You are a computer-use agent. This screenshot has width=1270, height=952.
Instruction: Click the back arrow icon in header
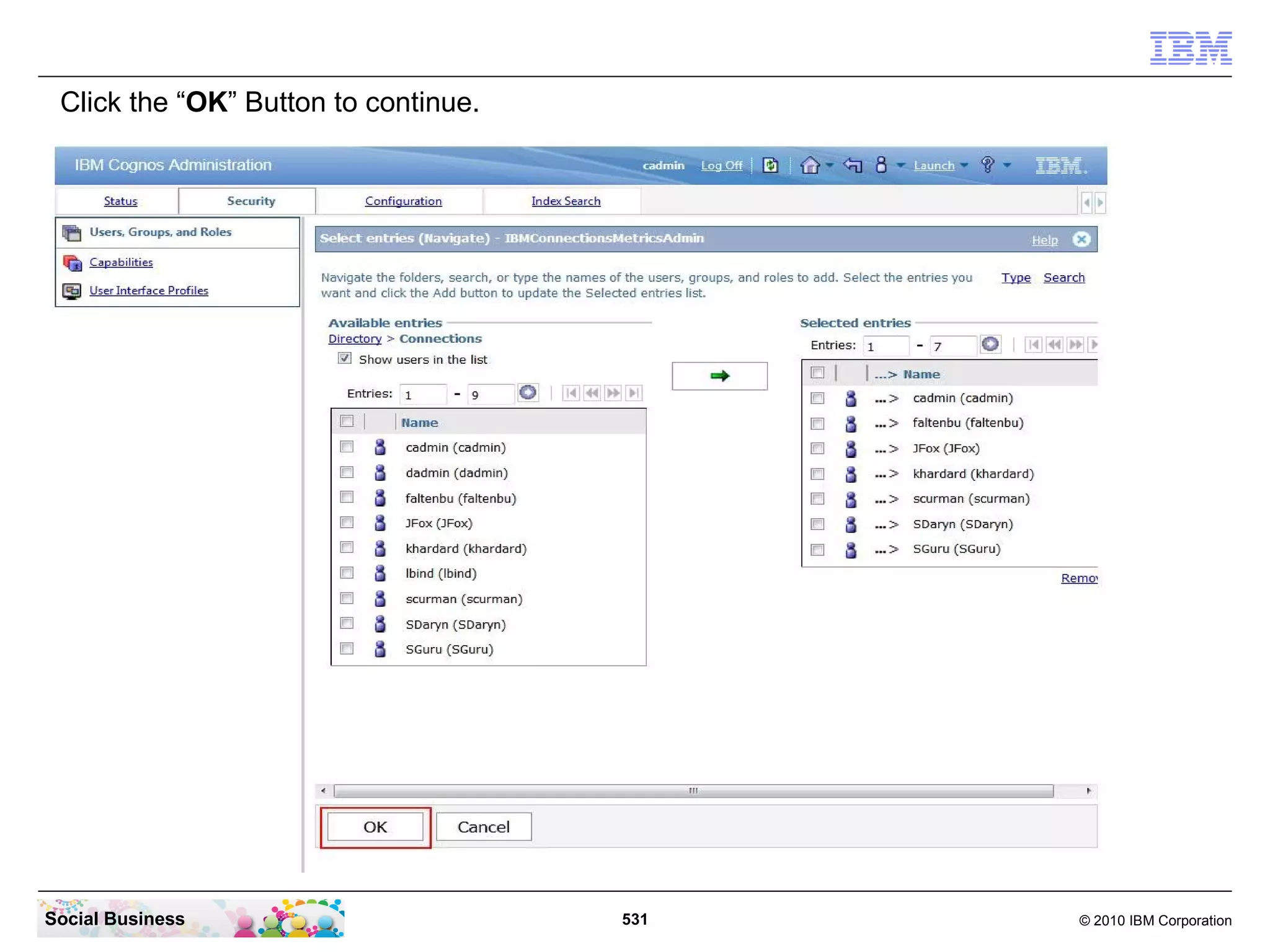point(853,165)
